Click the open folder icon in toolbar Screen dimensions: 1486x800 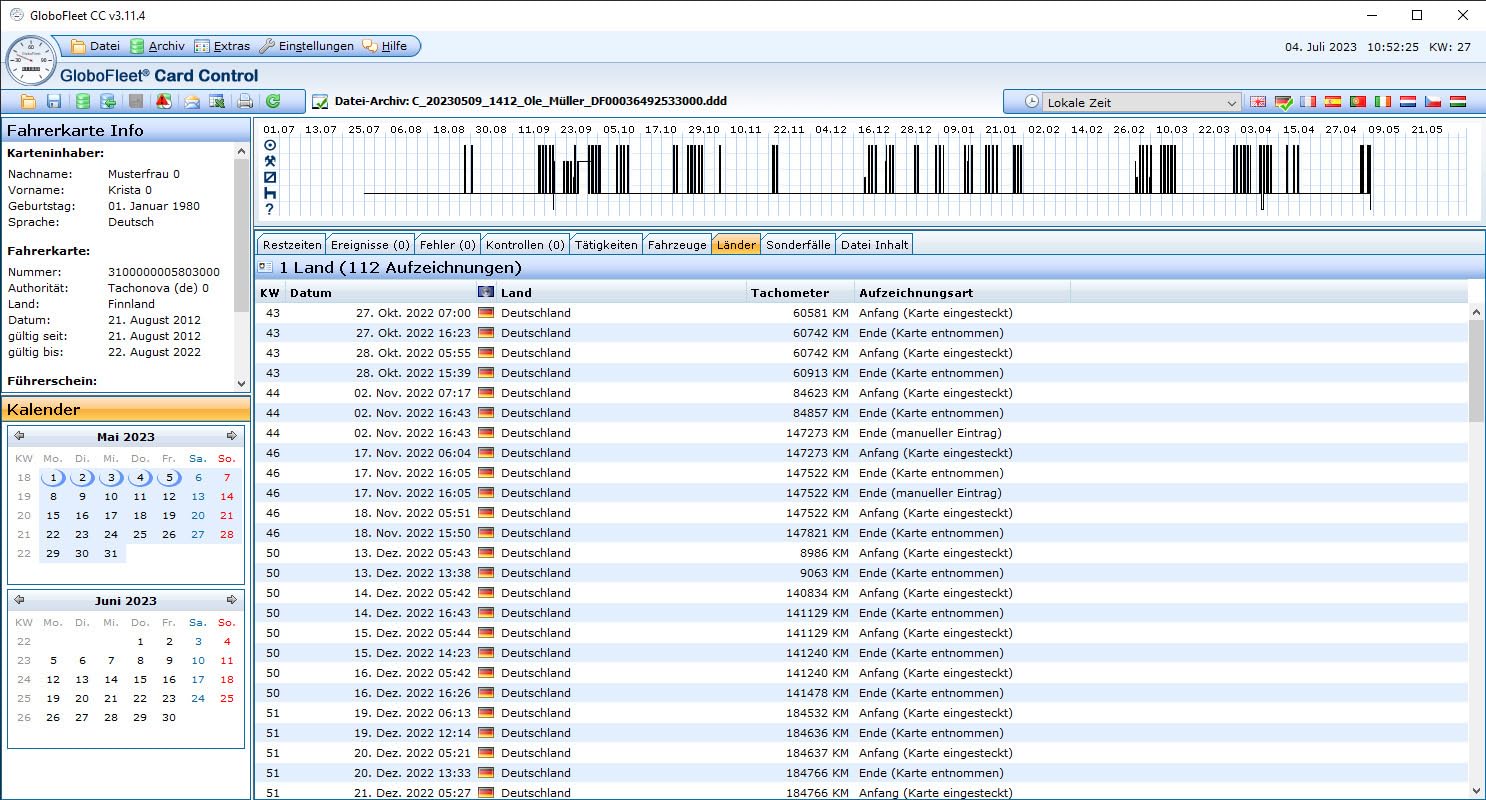(28, 101)
